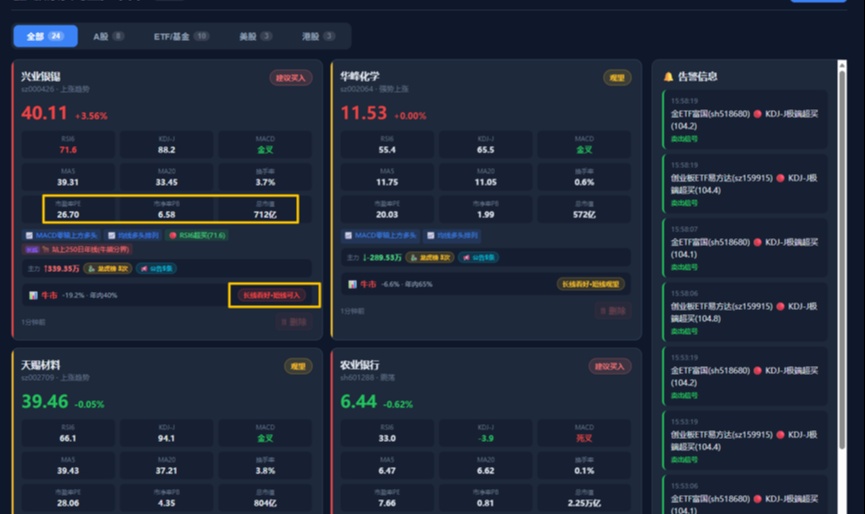Click the 告警信息 panel title

point(697,77)
